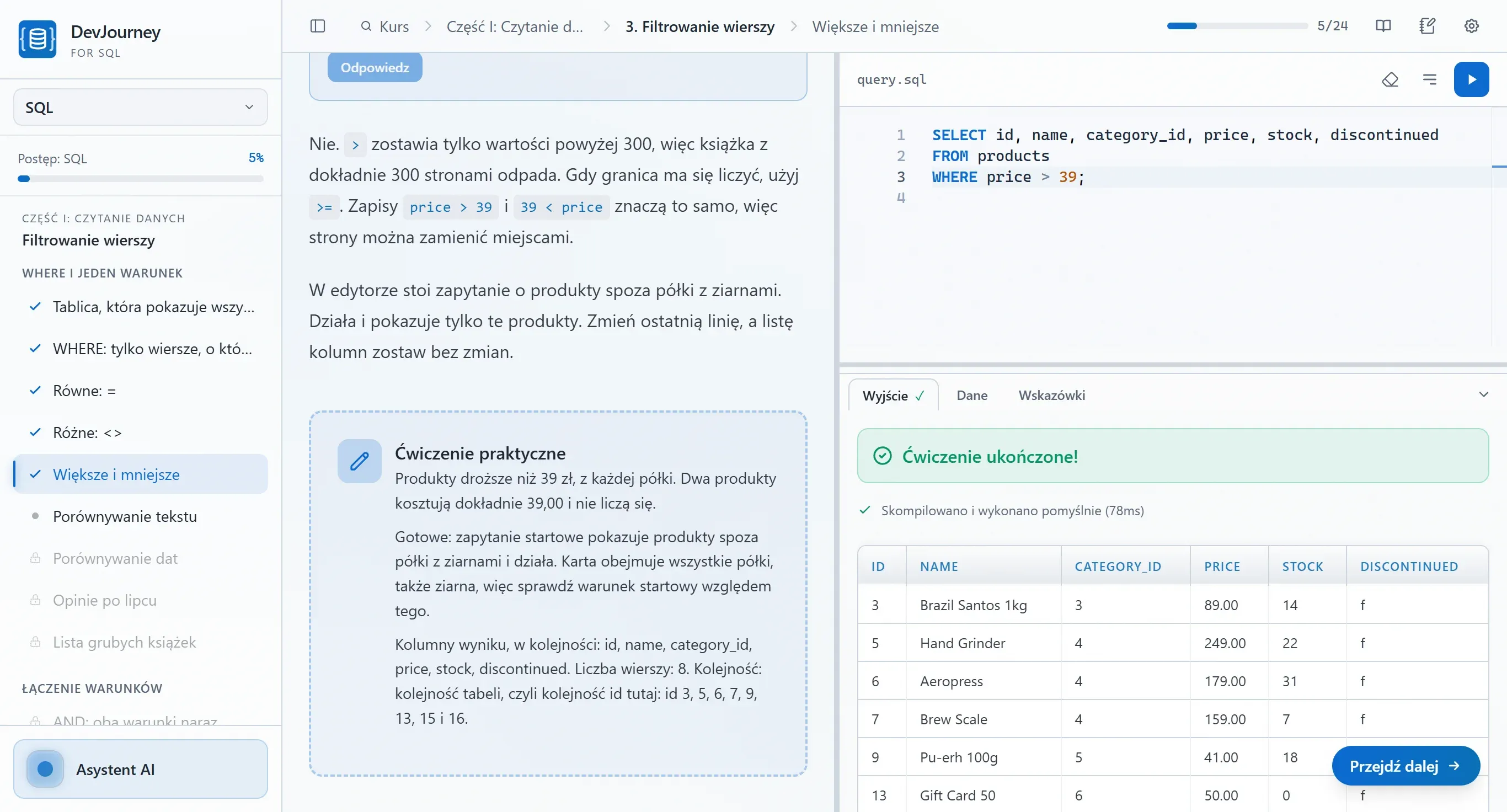Run the query with play button
This screenshot has width=1507, height=812.
click(x=1471, y=79)
